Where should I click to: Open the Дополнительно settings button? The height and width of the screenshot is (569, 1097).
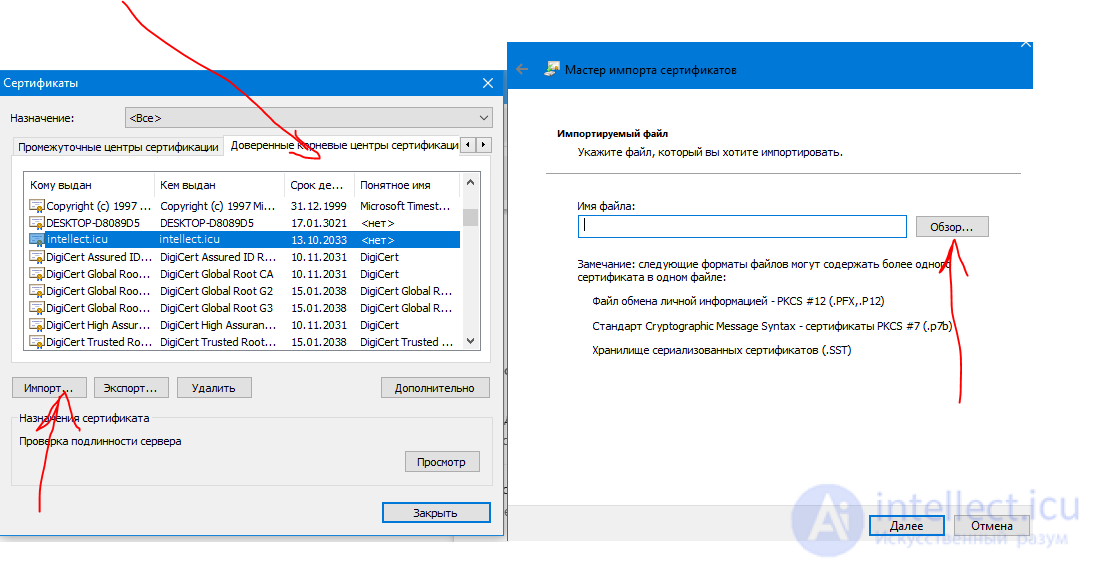[x=435, y=388]
